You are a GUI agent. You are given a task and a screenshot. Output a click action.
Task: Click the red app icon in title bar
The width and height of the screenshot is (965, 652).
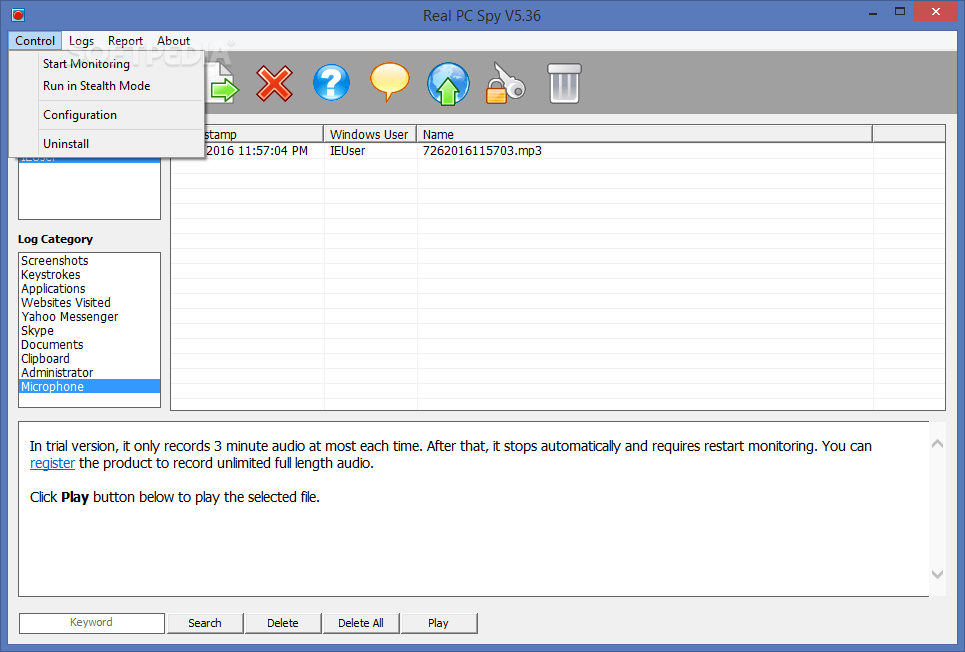(x=18, y=15)
